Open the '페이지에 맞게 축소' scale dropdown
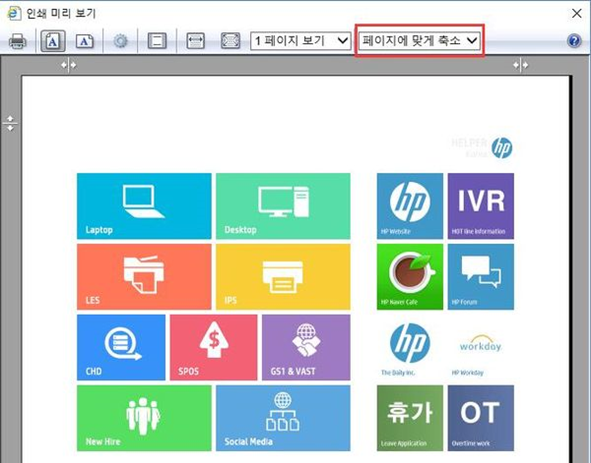This screenshot has width=591, height=463. (419, 40)
